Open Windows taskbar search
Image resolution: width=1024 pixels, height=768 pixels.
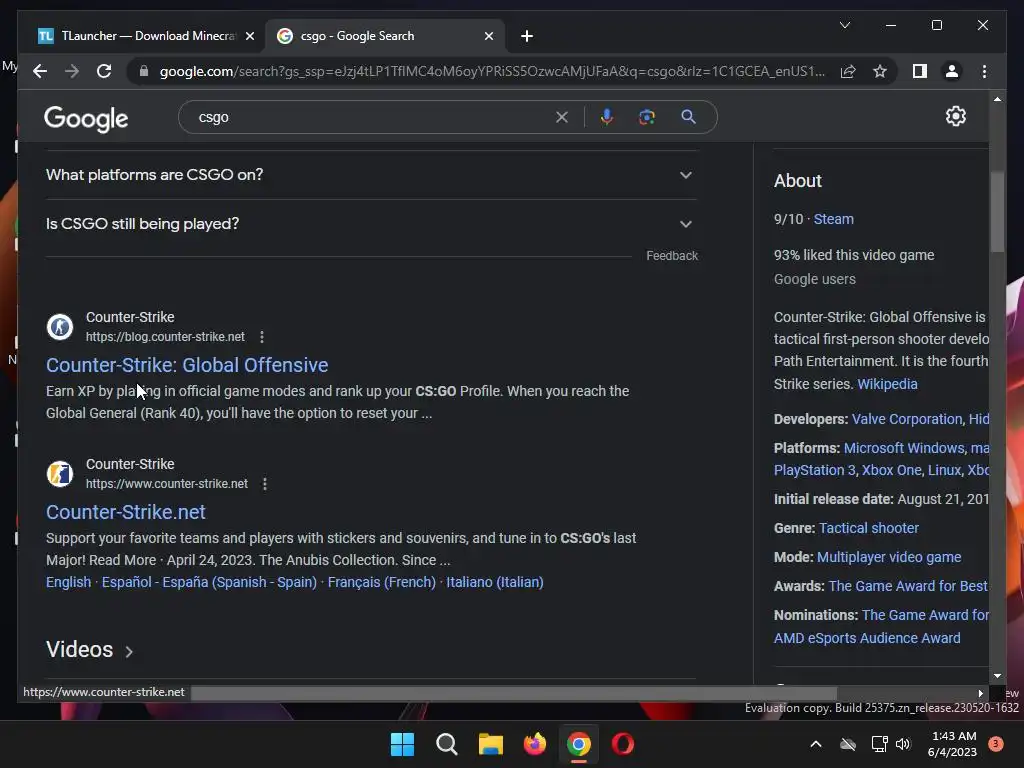(x=447, y=744)
